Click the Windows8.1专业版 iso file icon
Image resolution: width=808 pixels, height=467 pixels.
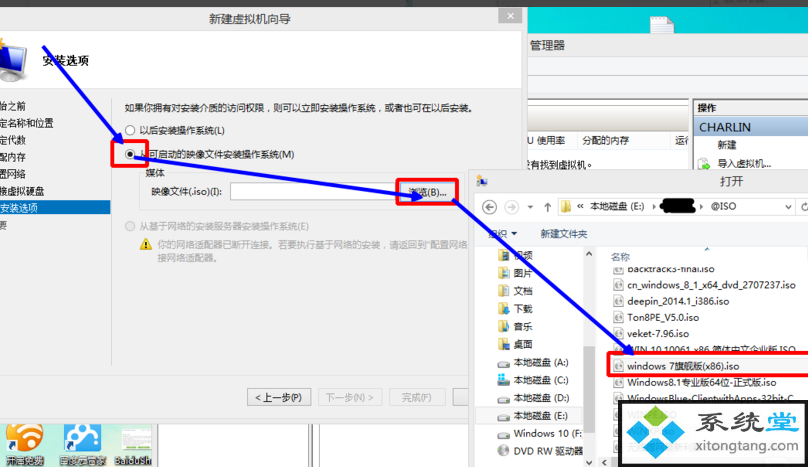(618, 383)
